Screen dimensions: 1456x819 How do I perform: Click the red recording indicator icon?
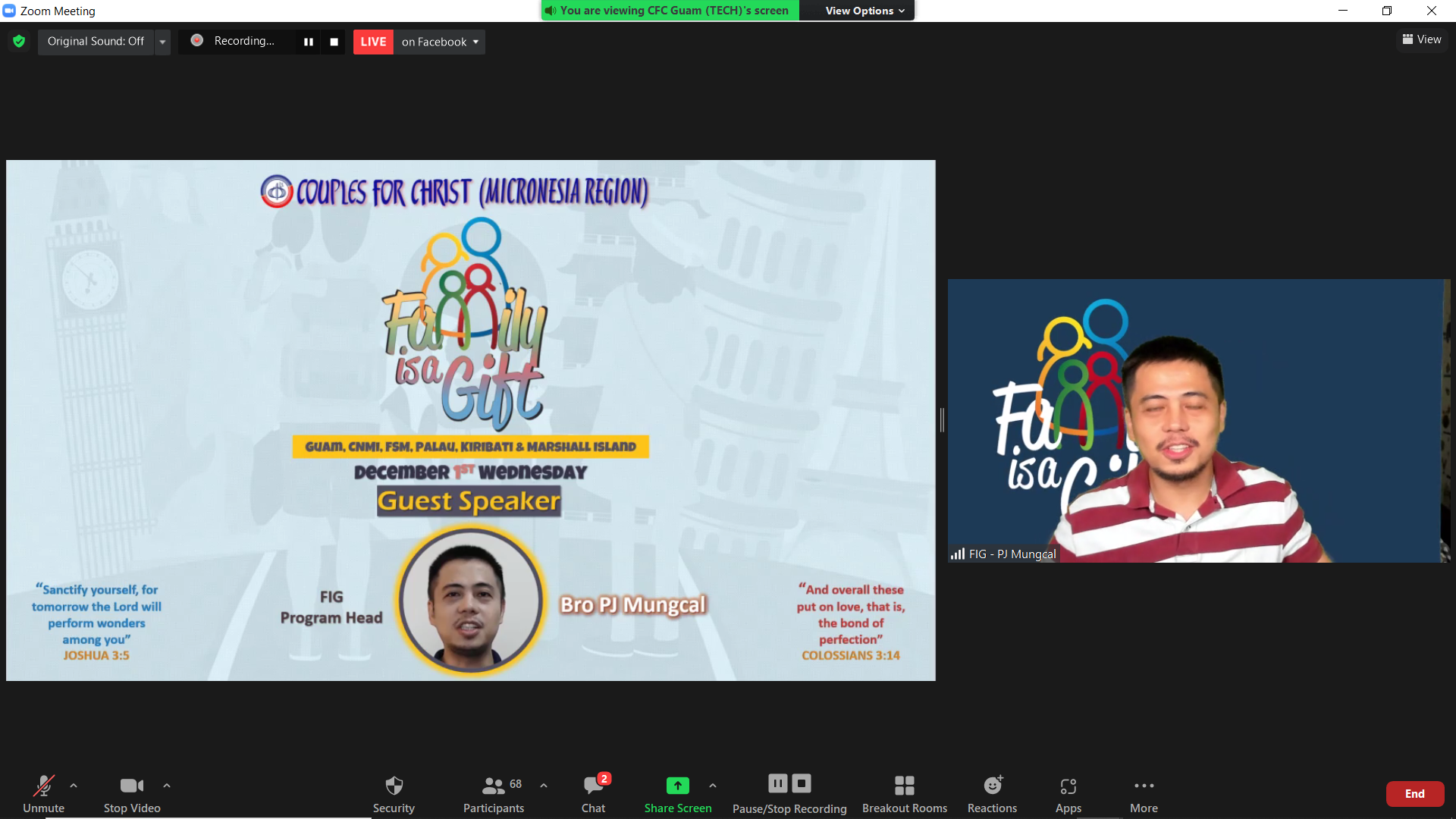(x=196, y=40)
